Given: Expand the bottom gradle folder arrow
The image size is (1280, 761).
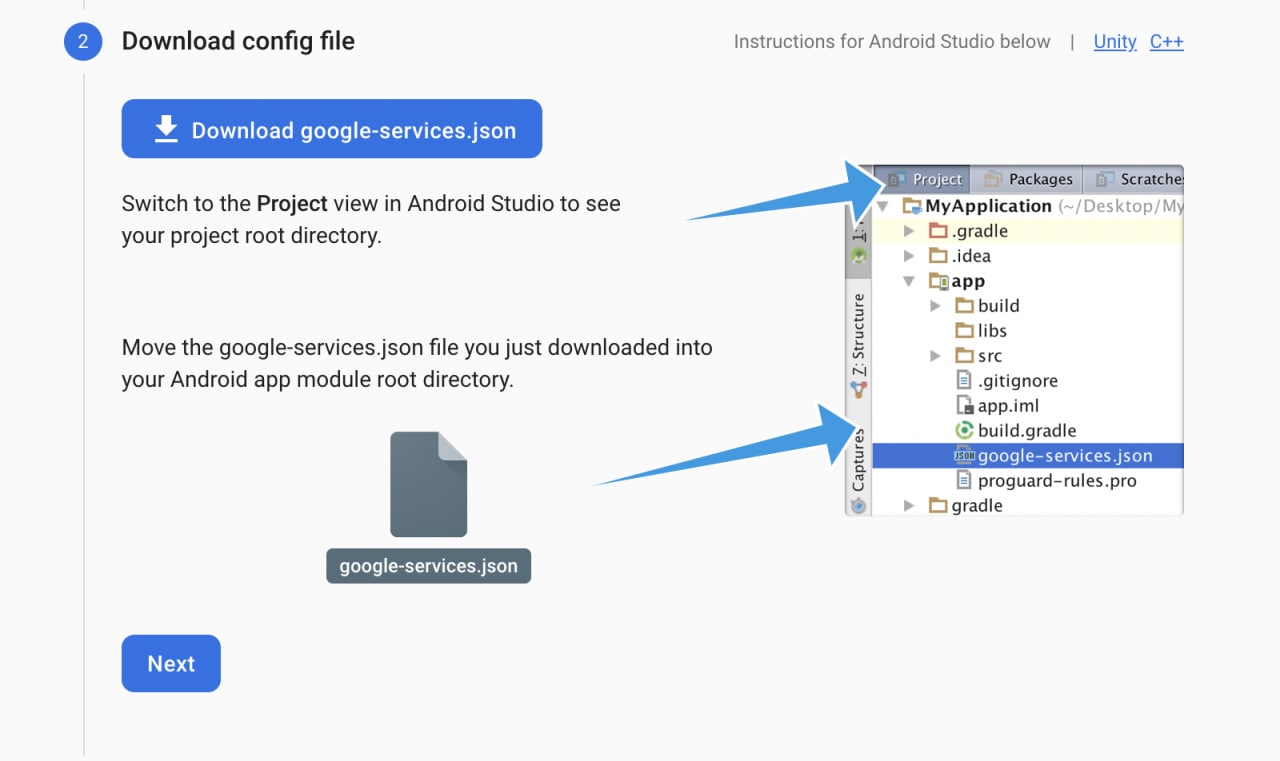Looking at the screenshot, I should point(909,506).
